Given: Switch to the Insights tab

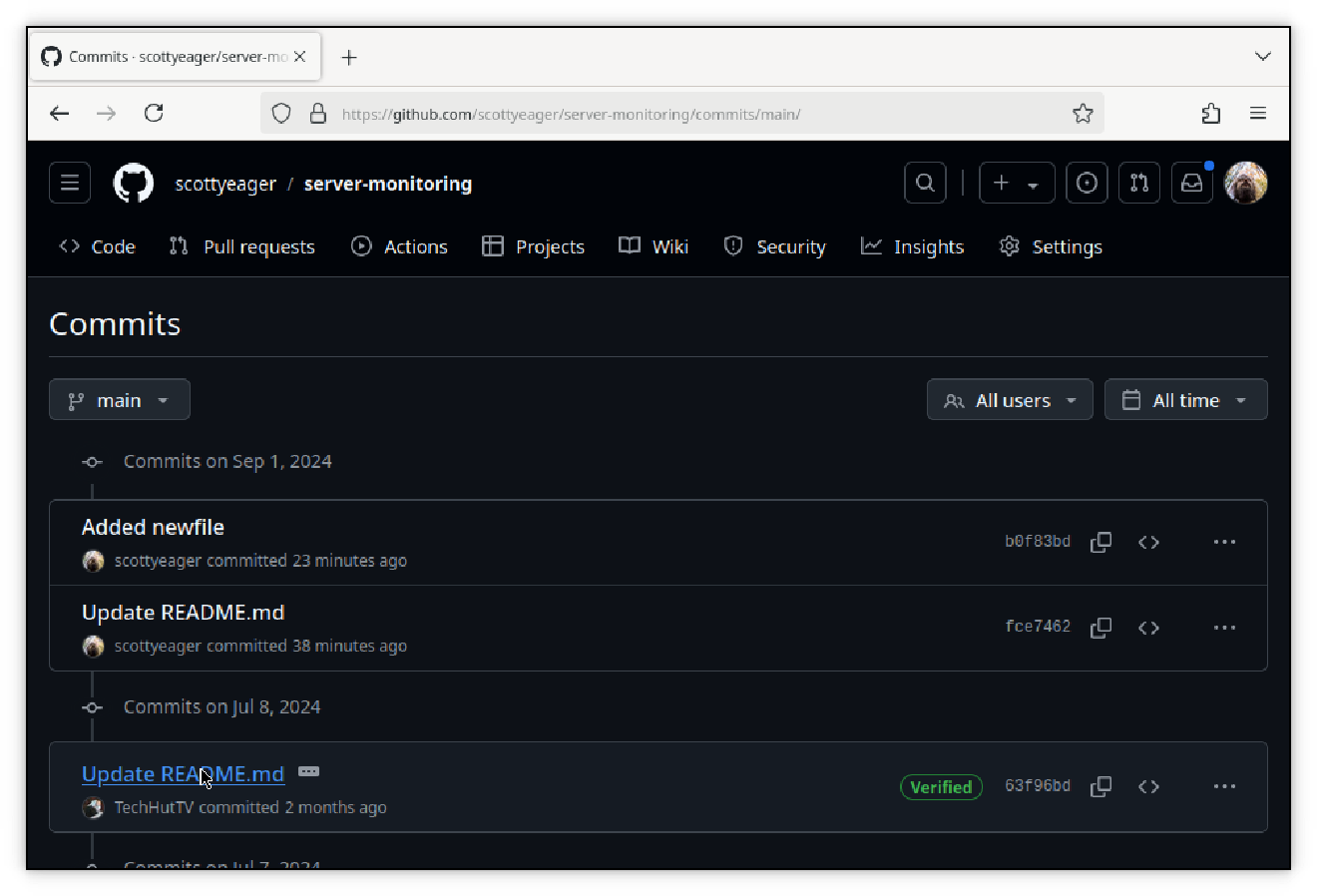Looking at the screenshot, I should pyautogui.click(x=912, y=246).
